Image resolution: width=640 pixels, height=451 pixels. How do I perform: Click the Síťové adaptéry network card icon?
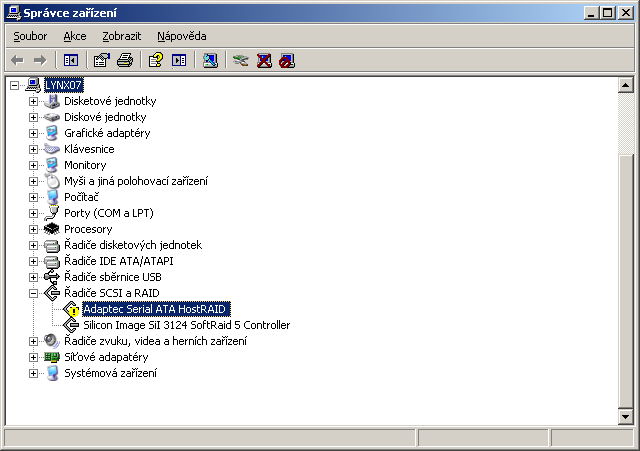pyautogui.click(x=52, y=357)
